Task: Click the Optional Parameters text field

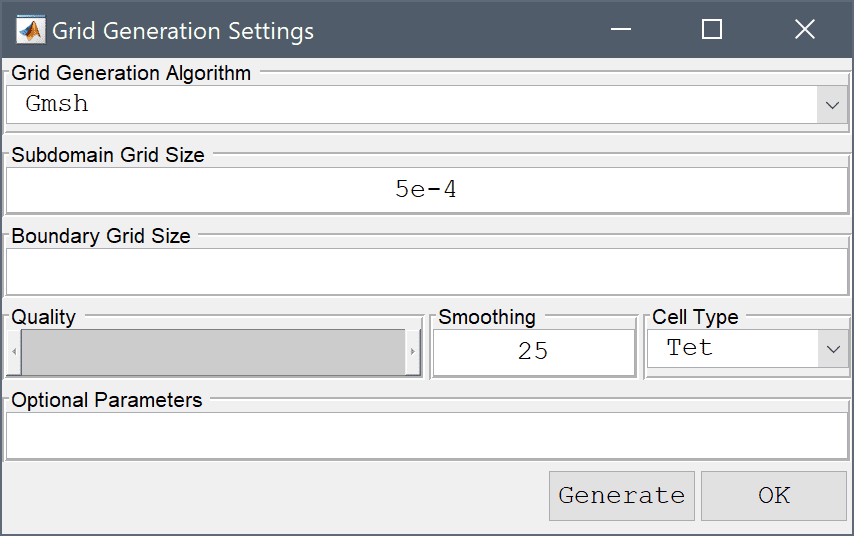Action: (426, 435)
